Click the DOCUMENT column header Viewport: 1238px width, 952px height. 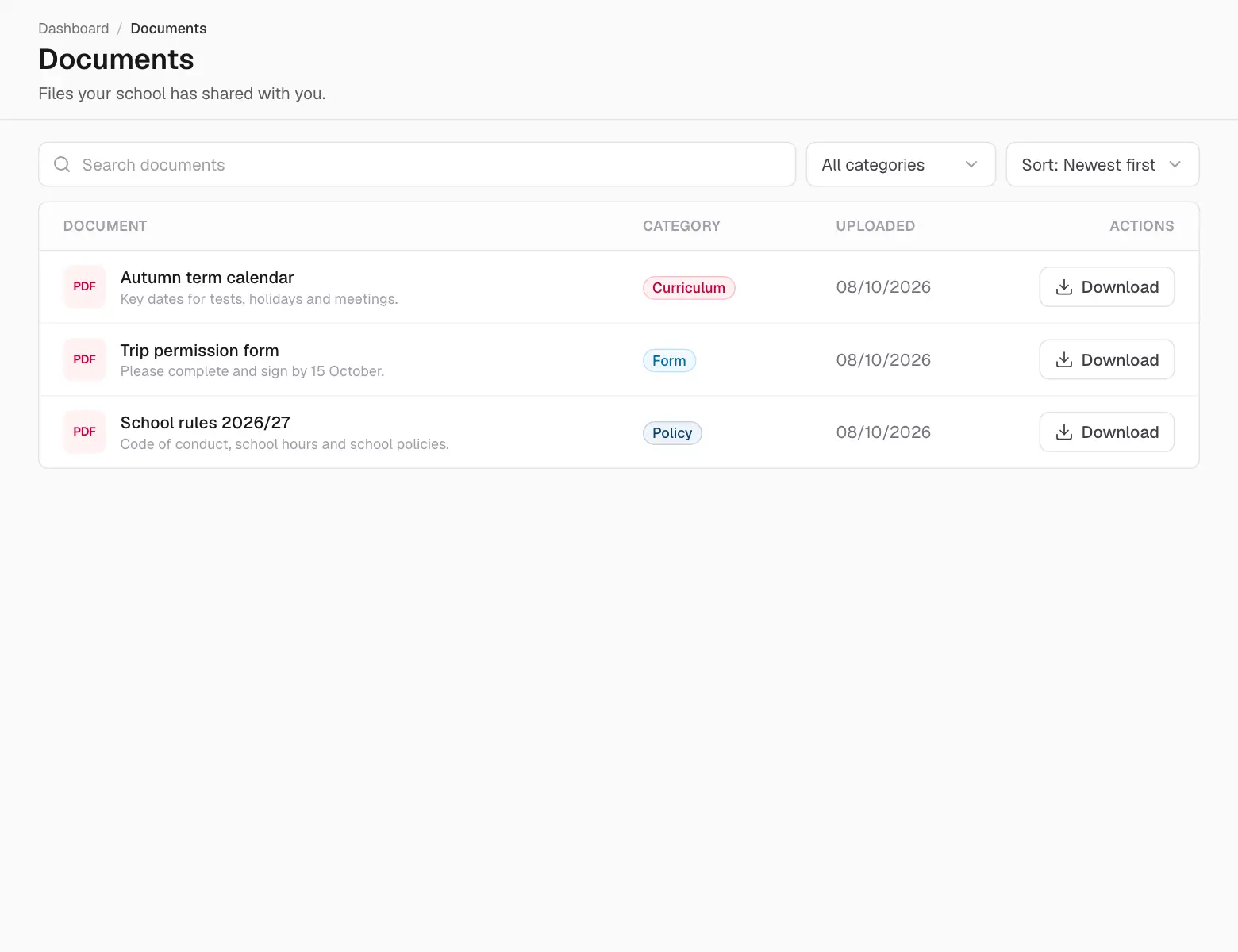(105, 226)
